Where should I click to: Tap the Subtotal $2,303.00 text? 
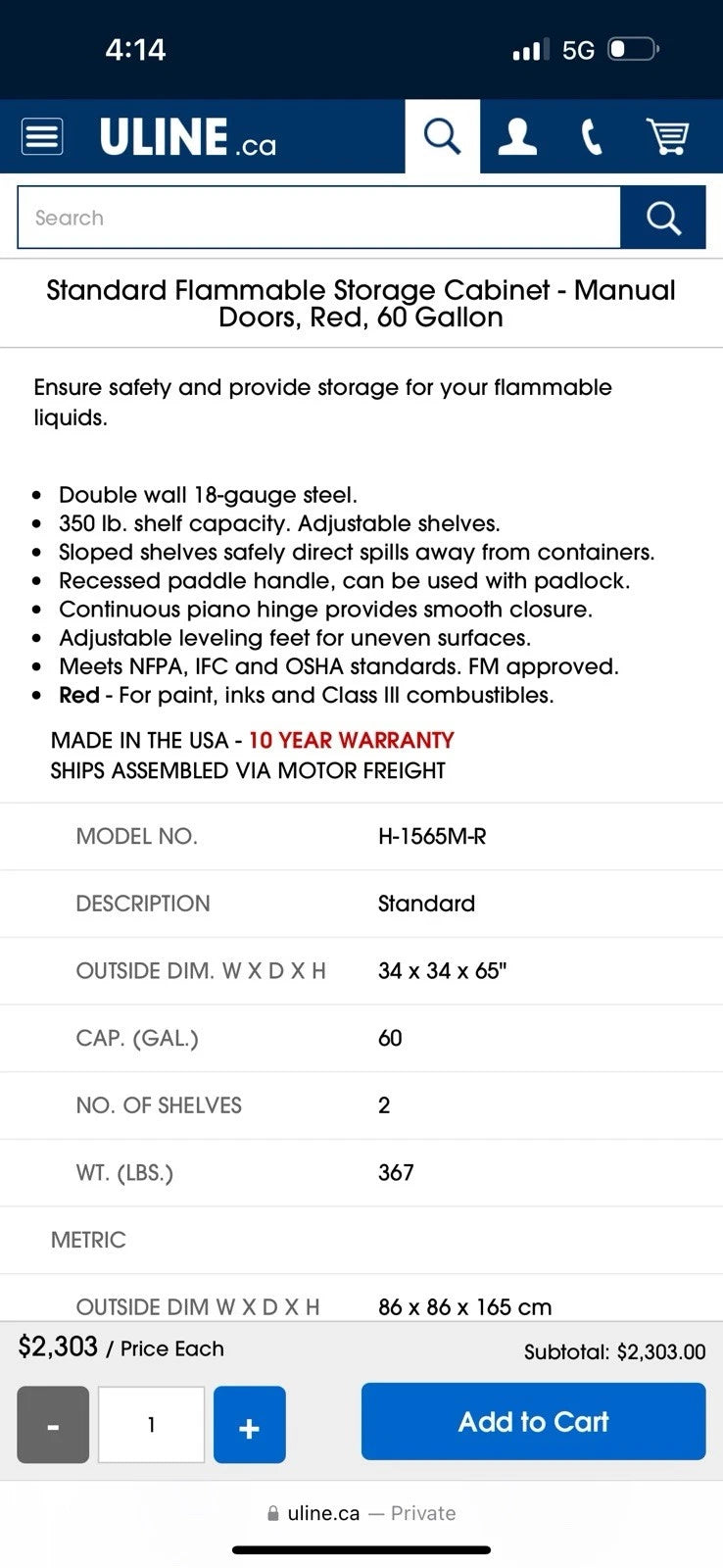click(x=614, y=1352)
